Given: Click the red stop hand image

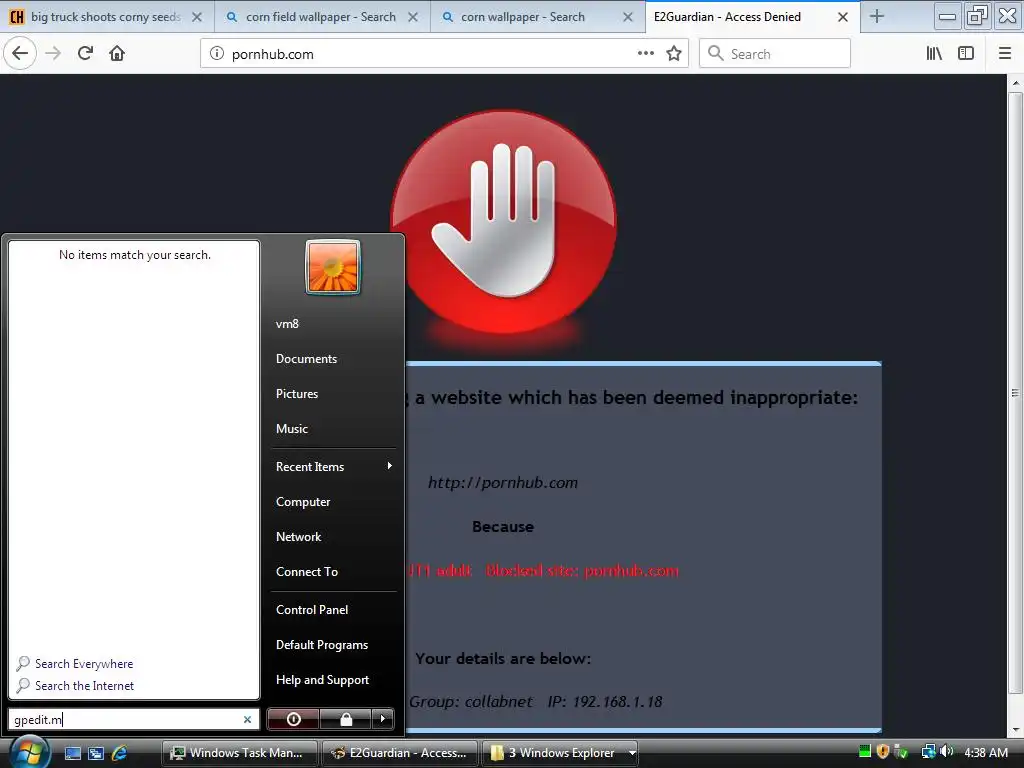Looking at the screenshot, I should (x=504, y=222).
